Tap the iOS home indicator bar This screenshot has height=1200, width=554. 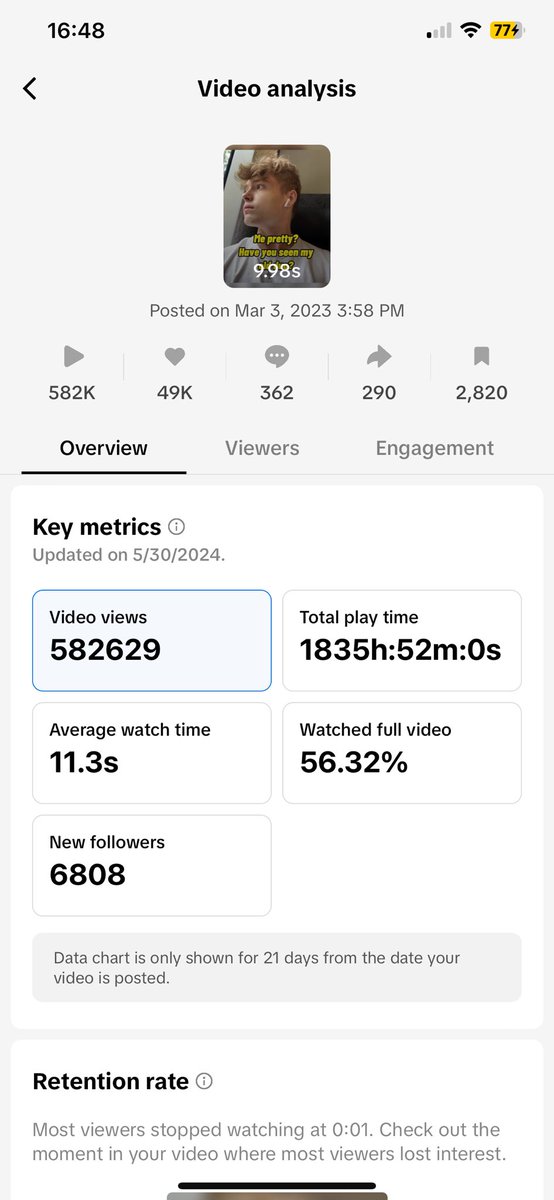(277, 1186)
